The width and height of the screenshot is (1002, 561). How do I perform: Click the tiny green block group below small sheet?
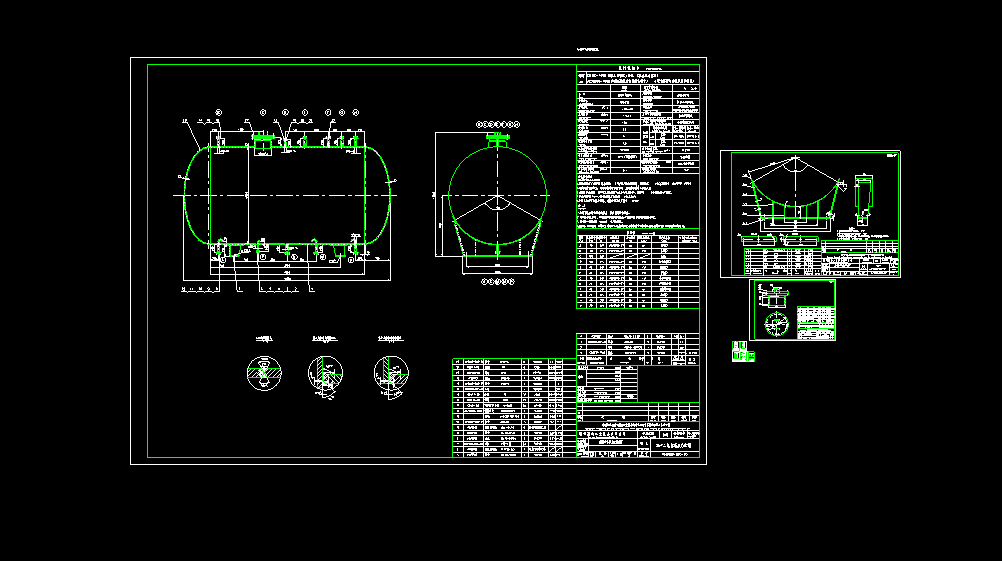tap(743, 351)
